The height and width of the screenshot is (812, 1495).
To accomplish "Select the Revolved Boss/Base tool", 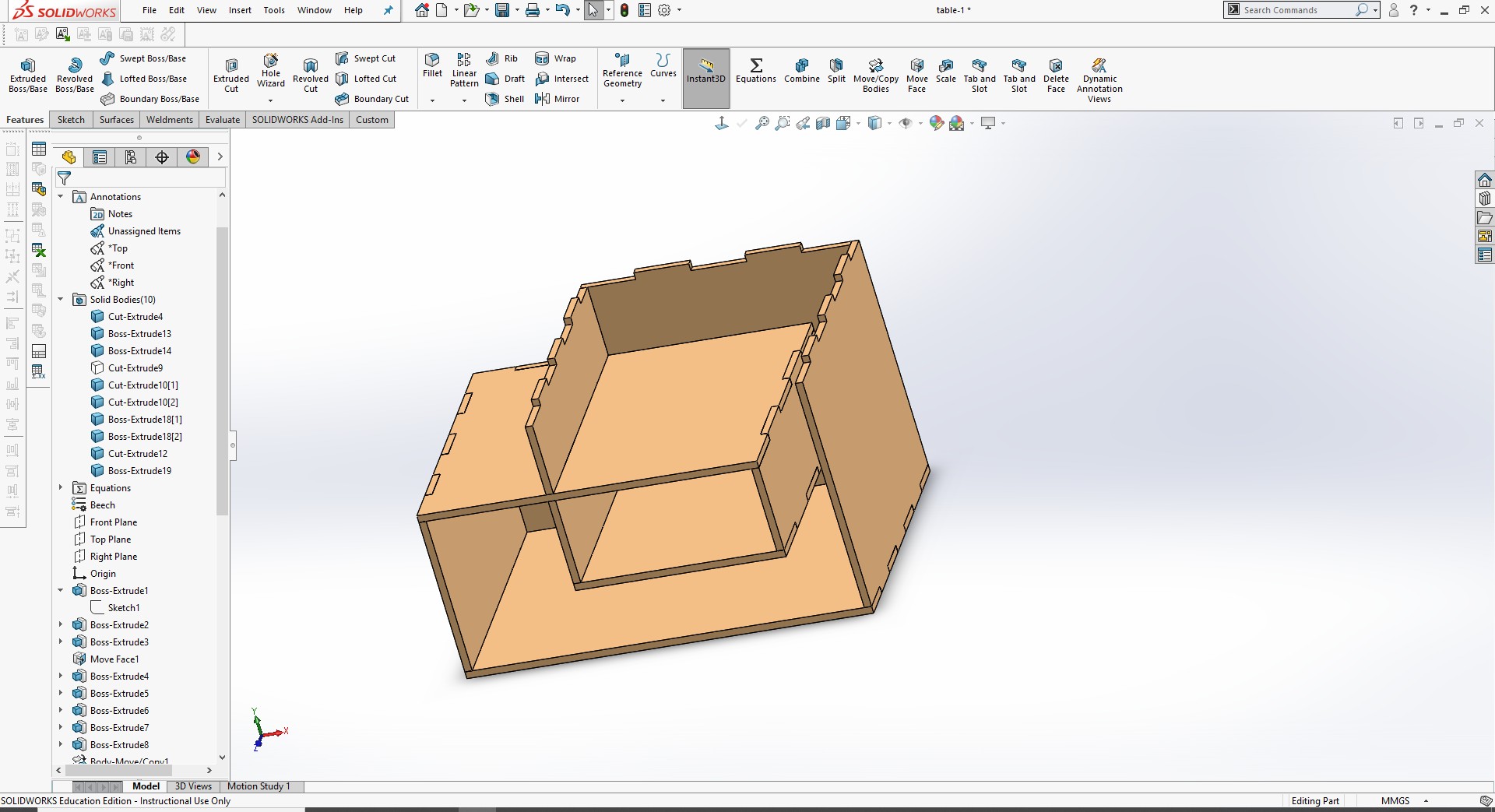I will click(x=75, y=75).
